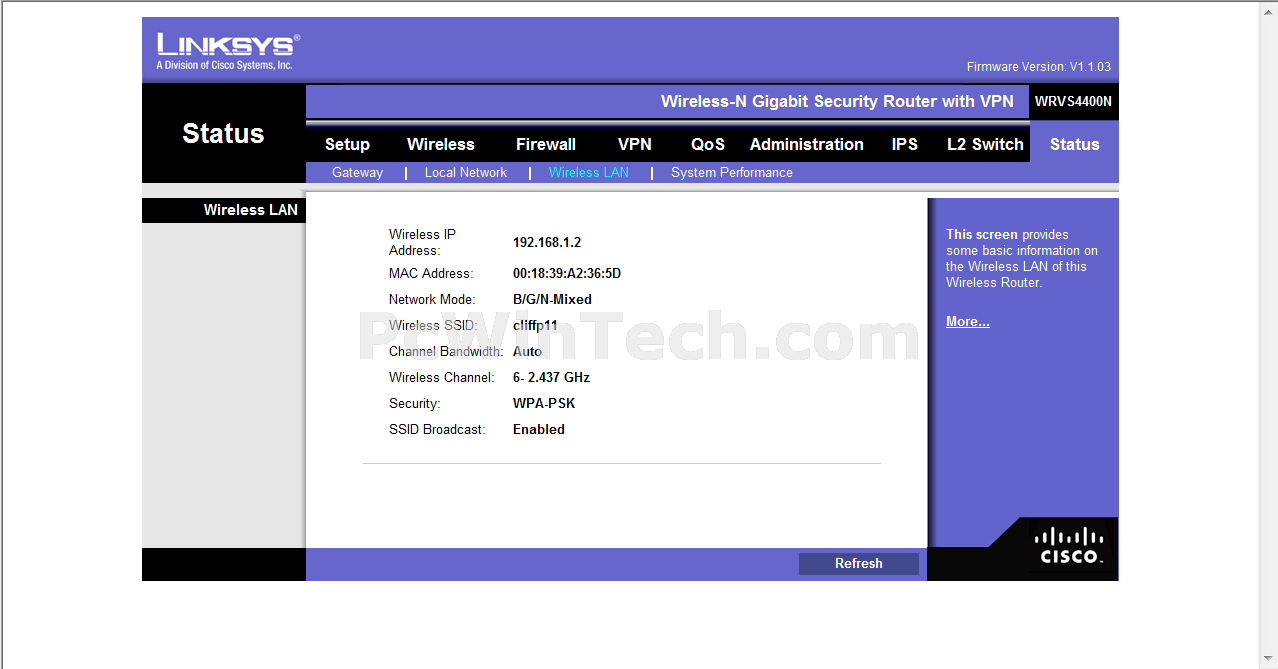Open the QoS tab
Viewport: 1278px width, 669px height.
[708, 144]
